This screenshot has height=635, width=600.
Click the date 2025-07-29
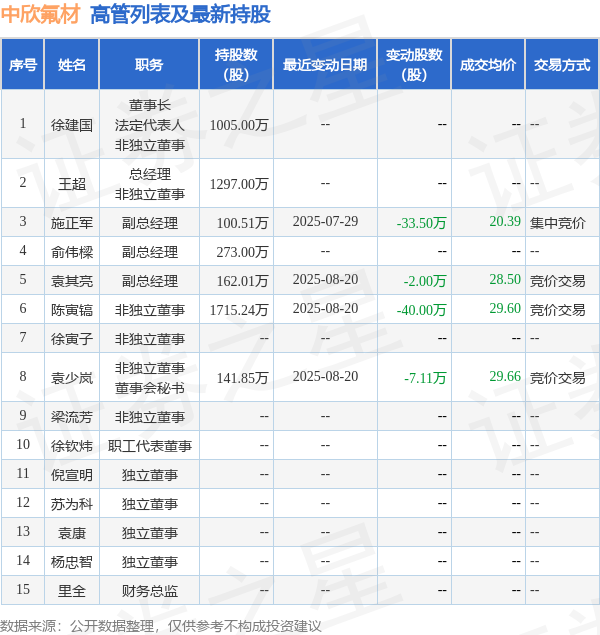(x=325, y=221)
